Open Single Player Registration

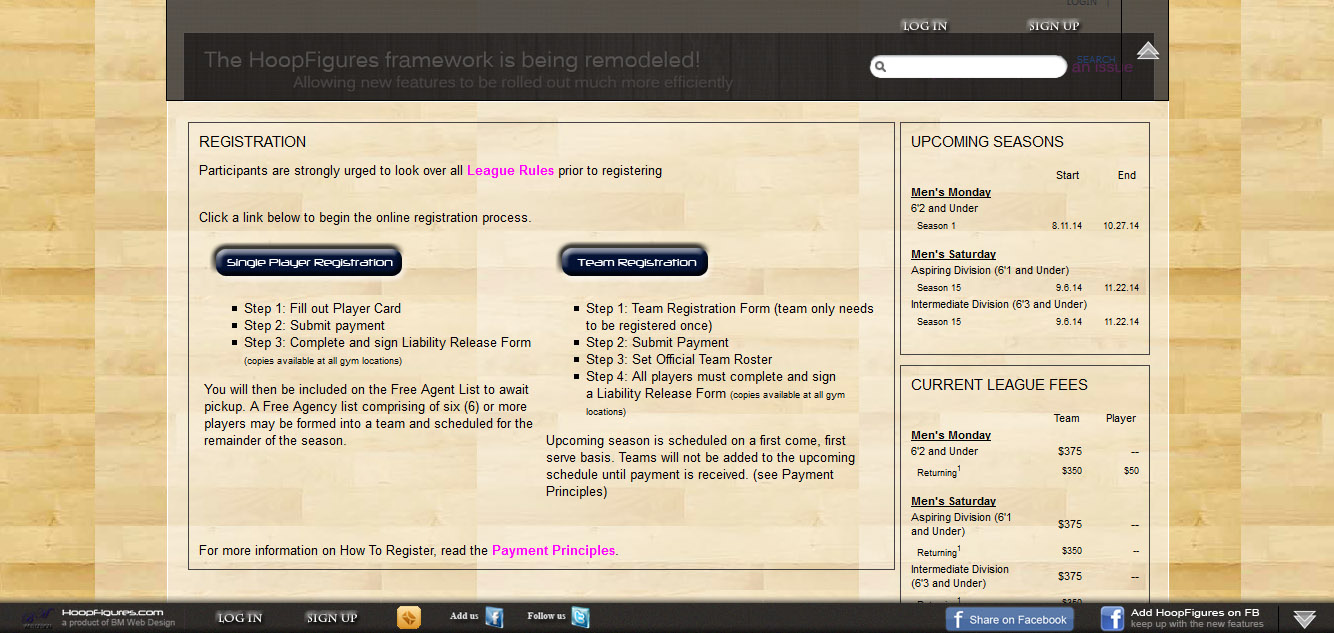pyautogui.click(x=308, y=263)
